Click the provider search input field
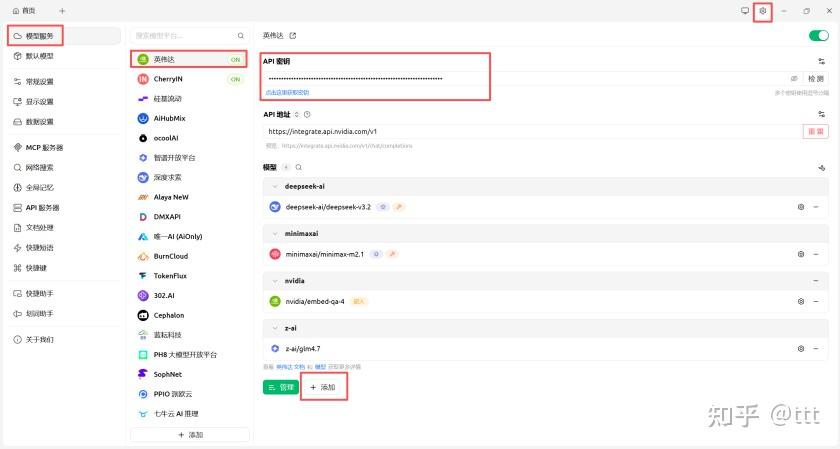 [183, 35]
